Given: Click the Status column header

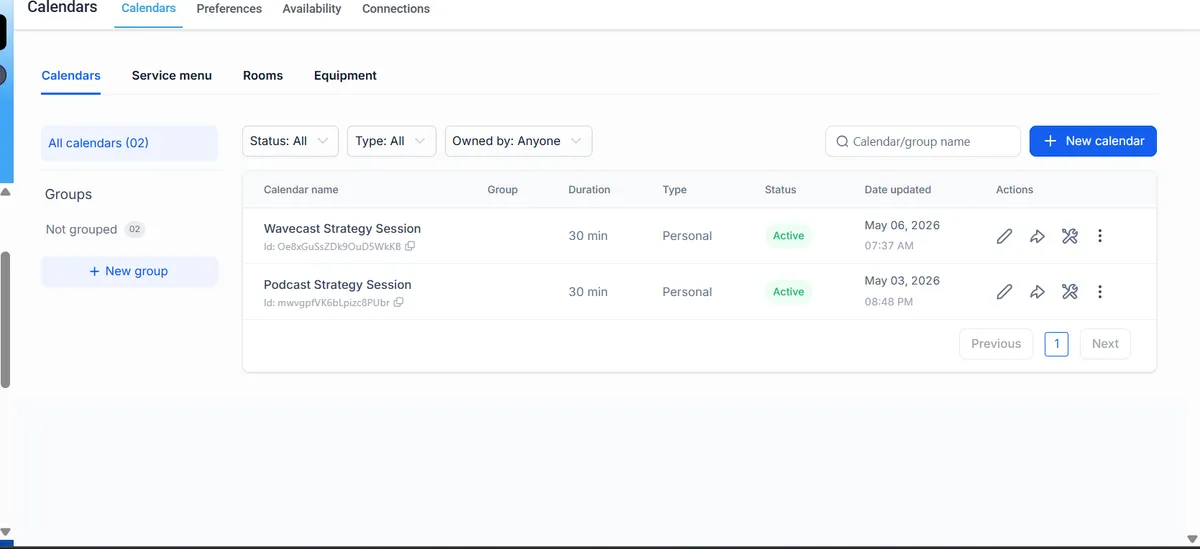Looking at the screenshot, I should [780, 190].
